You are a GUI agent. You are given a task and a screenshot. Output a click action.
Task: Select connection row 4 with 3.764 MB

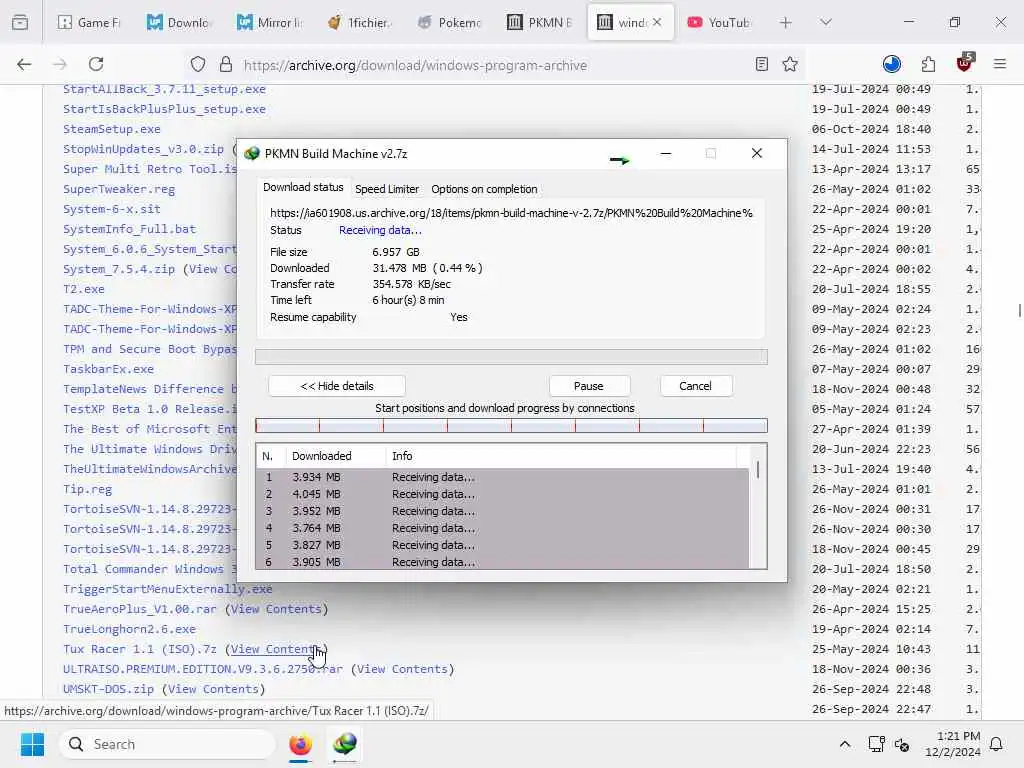click(x=502, y=528)
